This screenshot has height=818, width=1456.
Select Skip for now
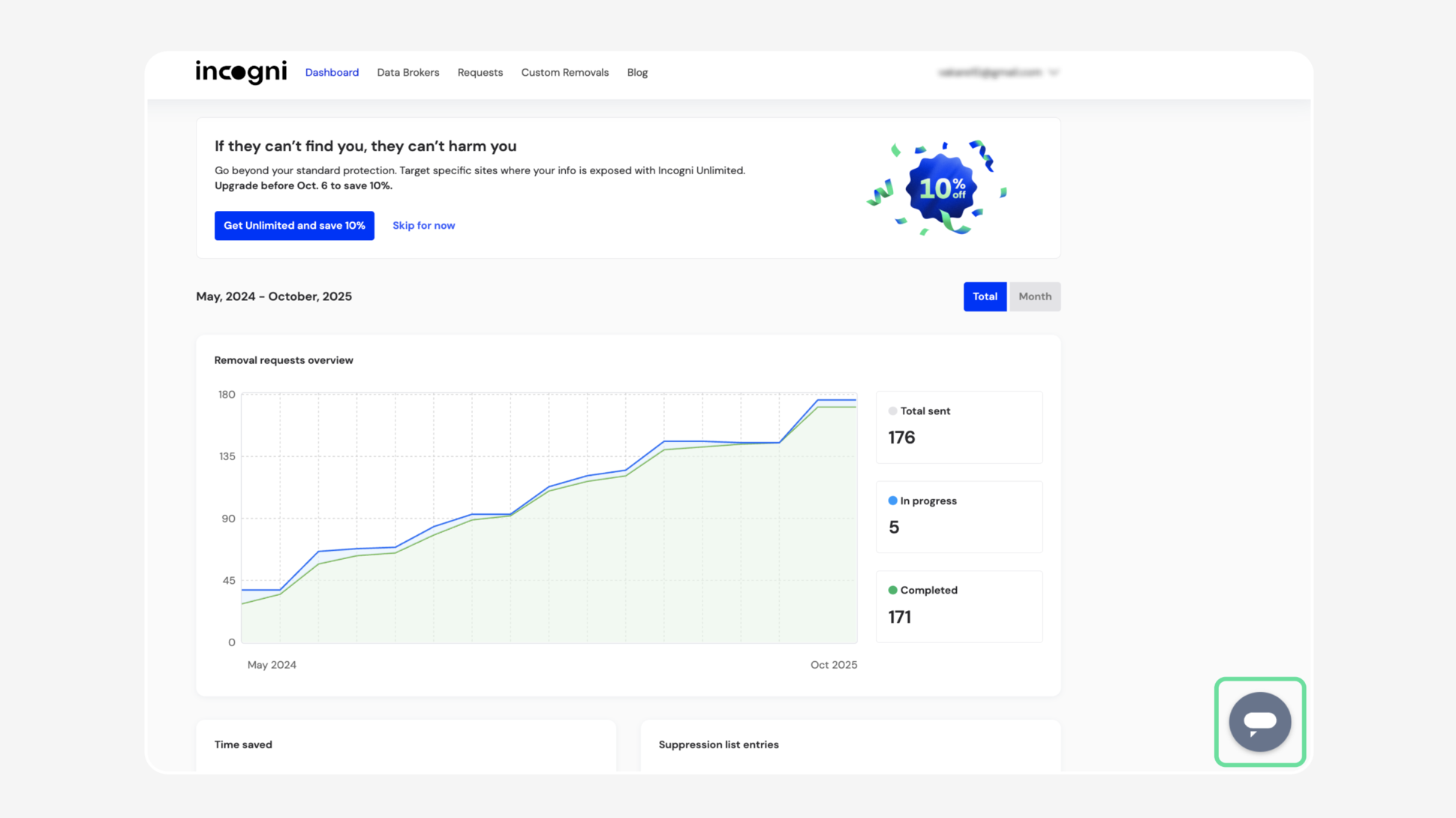click(x=423, y=225)
